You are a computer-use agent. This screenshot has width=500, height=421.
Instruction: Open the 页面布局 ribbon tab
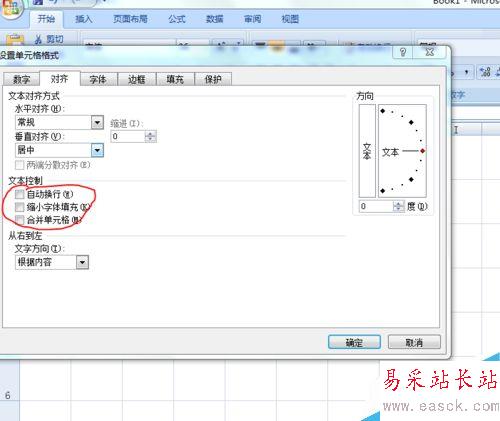130,19
